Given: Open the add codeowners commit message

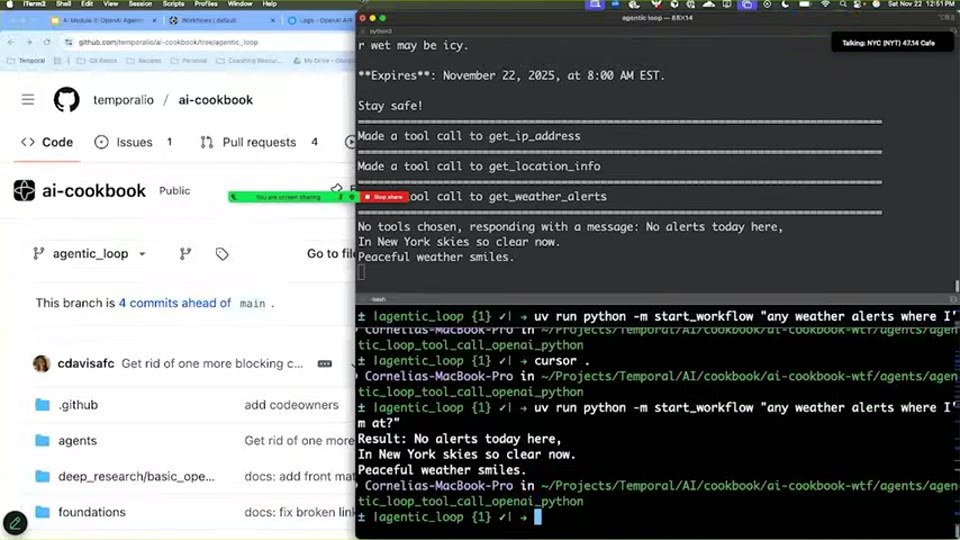Looking at the screenshot, I should [291, 405].
